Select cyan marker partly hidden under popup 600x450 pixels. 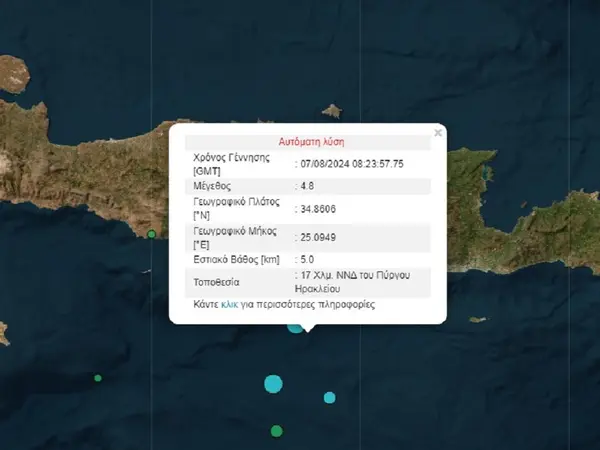click(x=295, y=327)
